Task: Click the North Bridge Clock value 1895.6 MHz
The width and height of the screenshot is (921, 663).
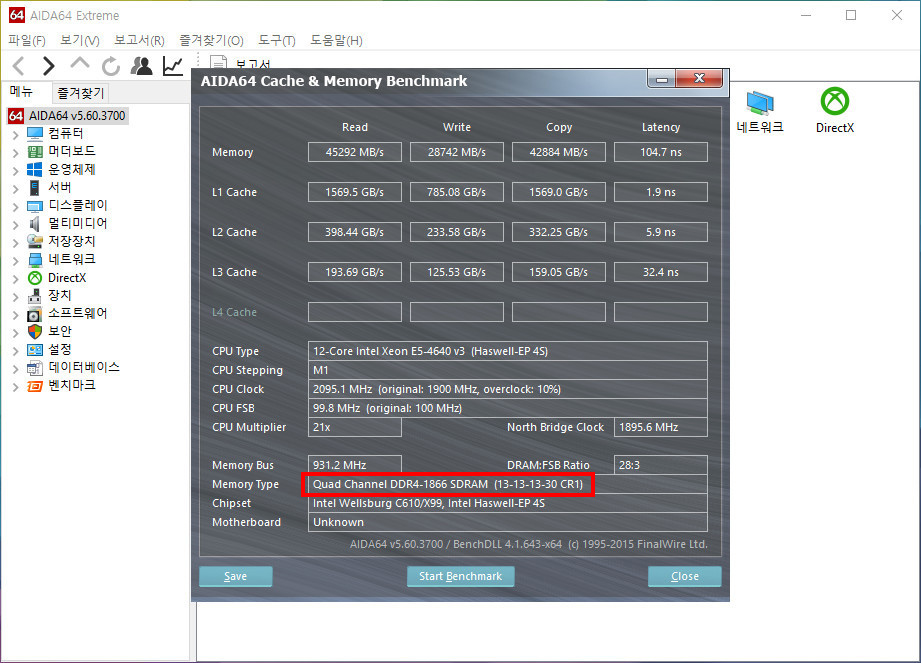Action: tap(661, 427)
